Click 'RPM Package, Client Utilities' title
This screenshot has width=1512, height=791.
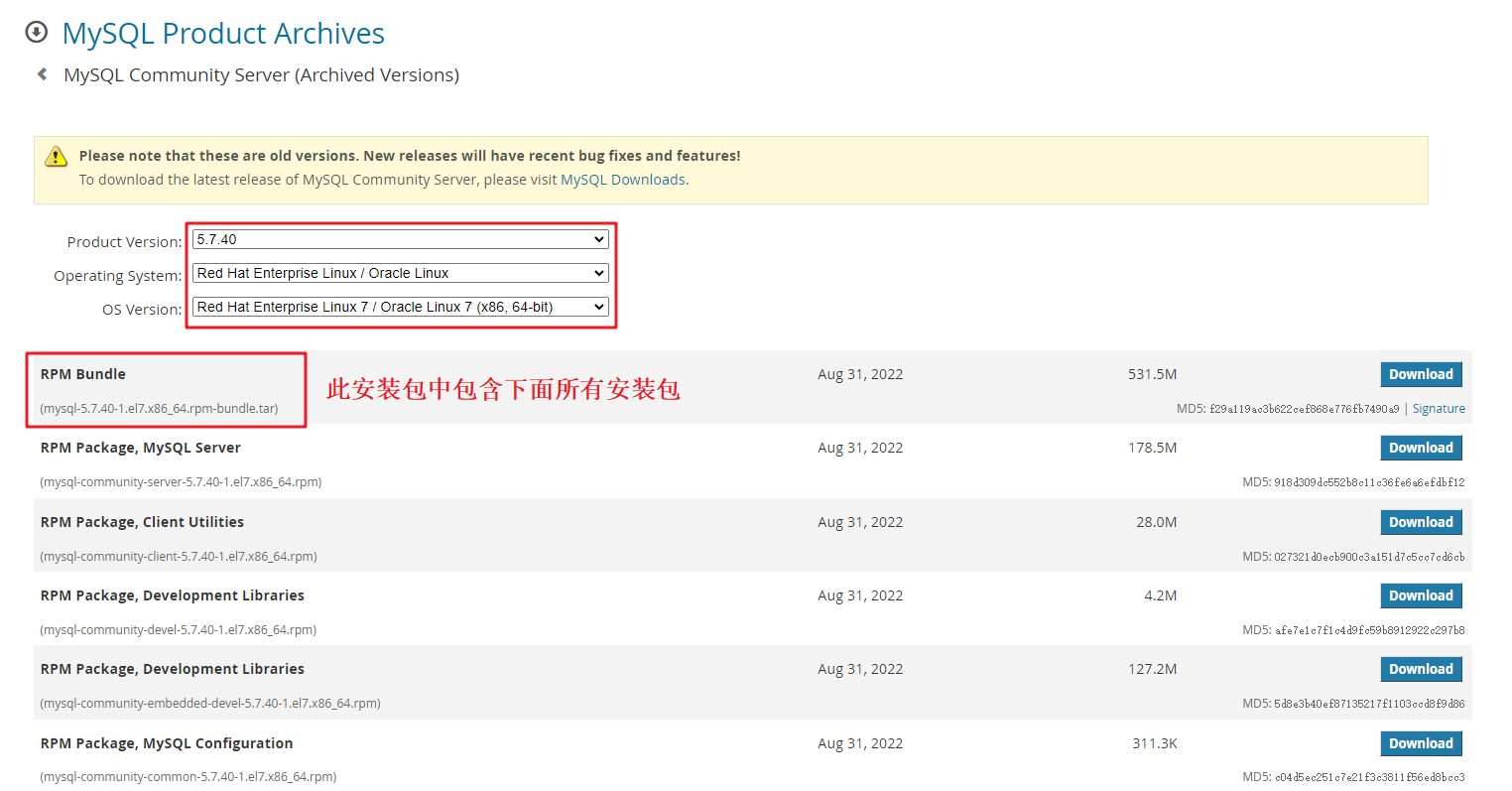[142, 522]
